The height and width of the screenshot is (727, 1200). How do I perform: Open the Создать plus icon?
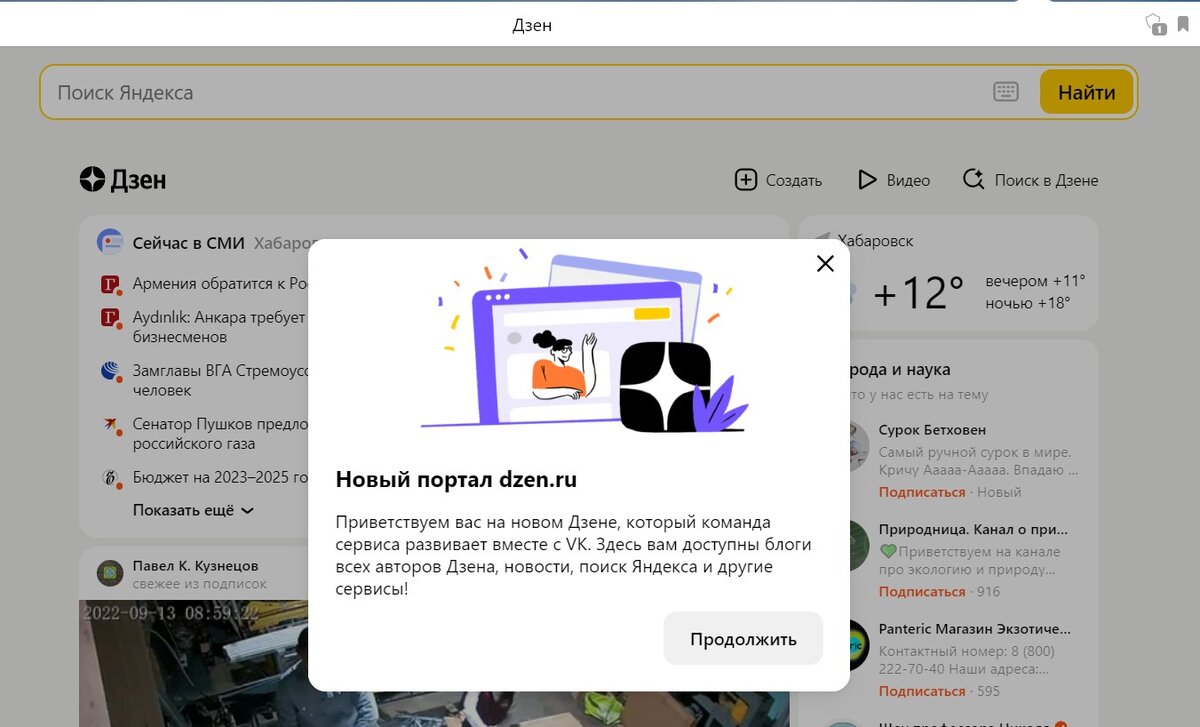tap(746, 180)
